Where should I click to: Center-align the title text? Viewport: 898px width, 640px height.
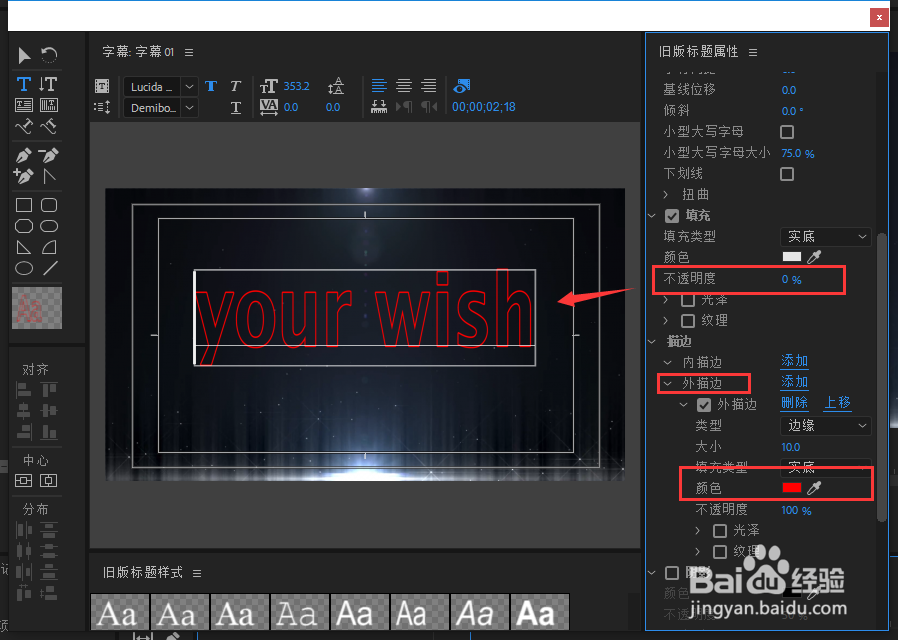[x=404, y=86]
